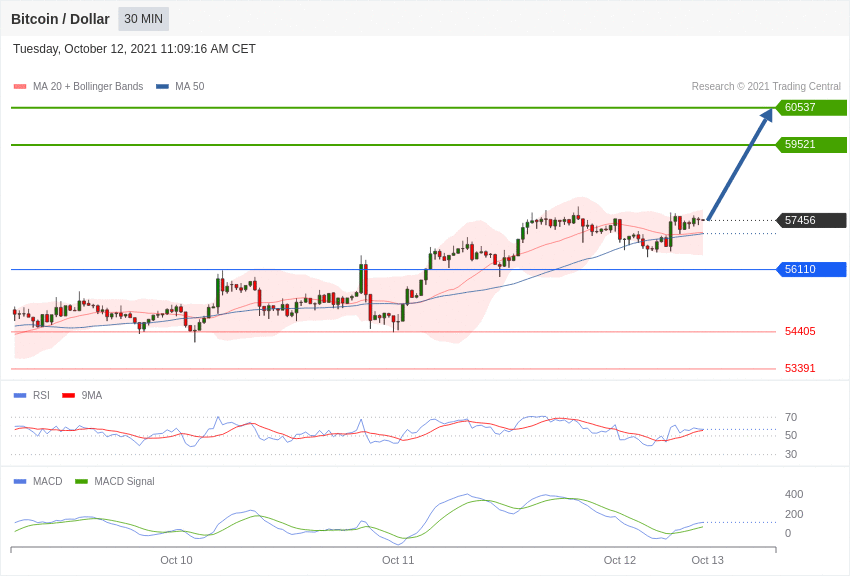Click the MACD Signal green legend marker
Screen dimensions: 850x576
pyautogui.click(x=81, y=481)
